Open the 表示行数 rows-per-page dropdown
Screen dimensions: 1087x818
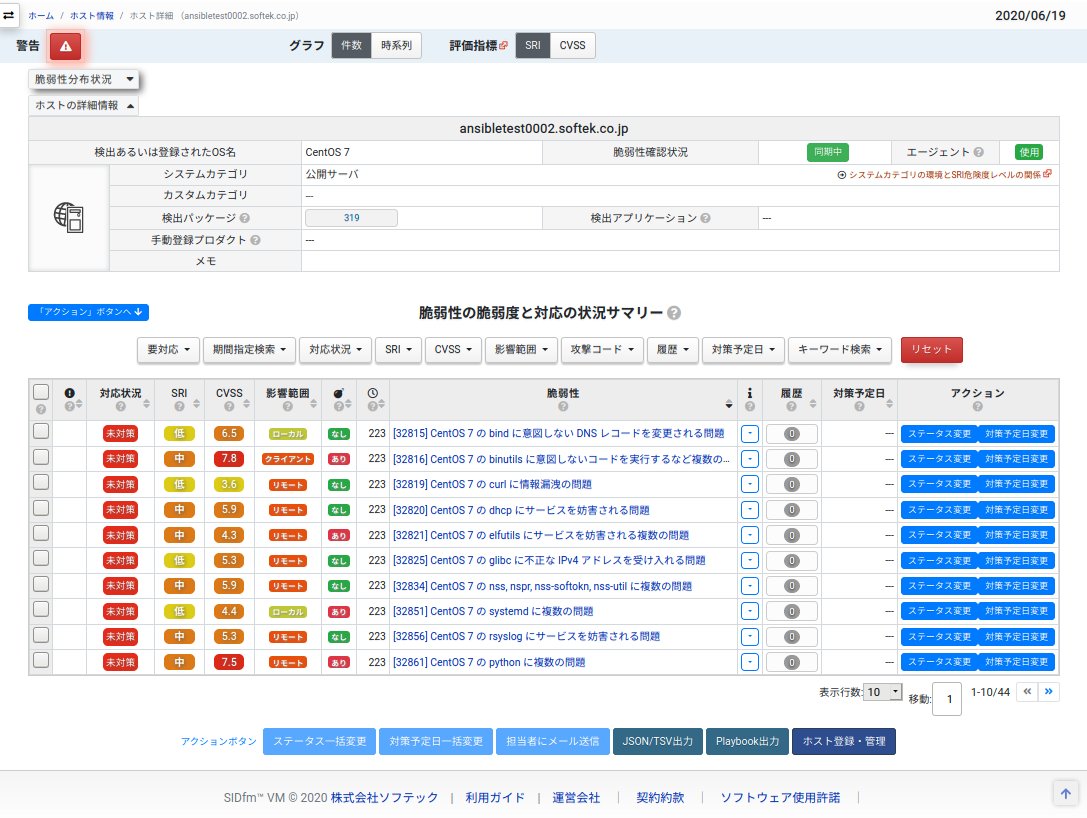pyautogui.click(x=882, y=692)
